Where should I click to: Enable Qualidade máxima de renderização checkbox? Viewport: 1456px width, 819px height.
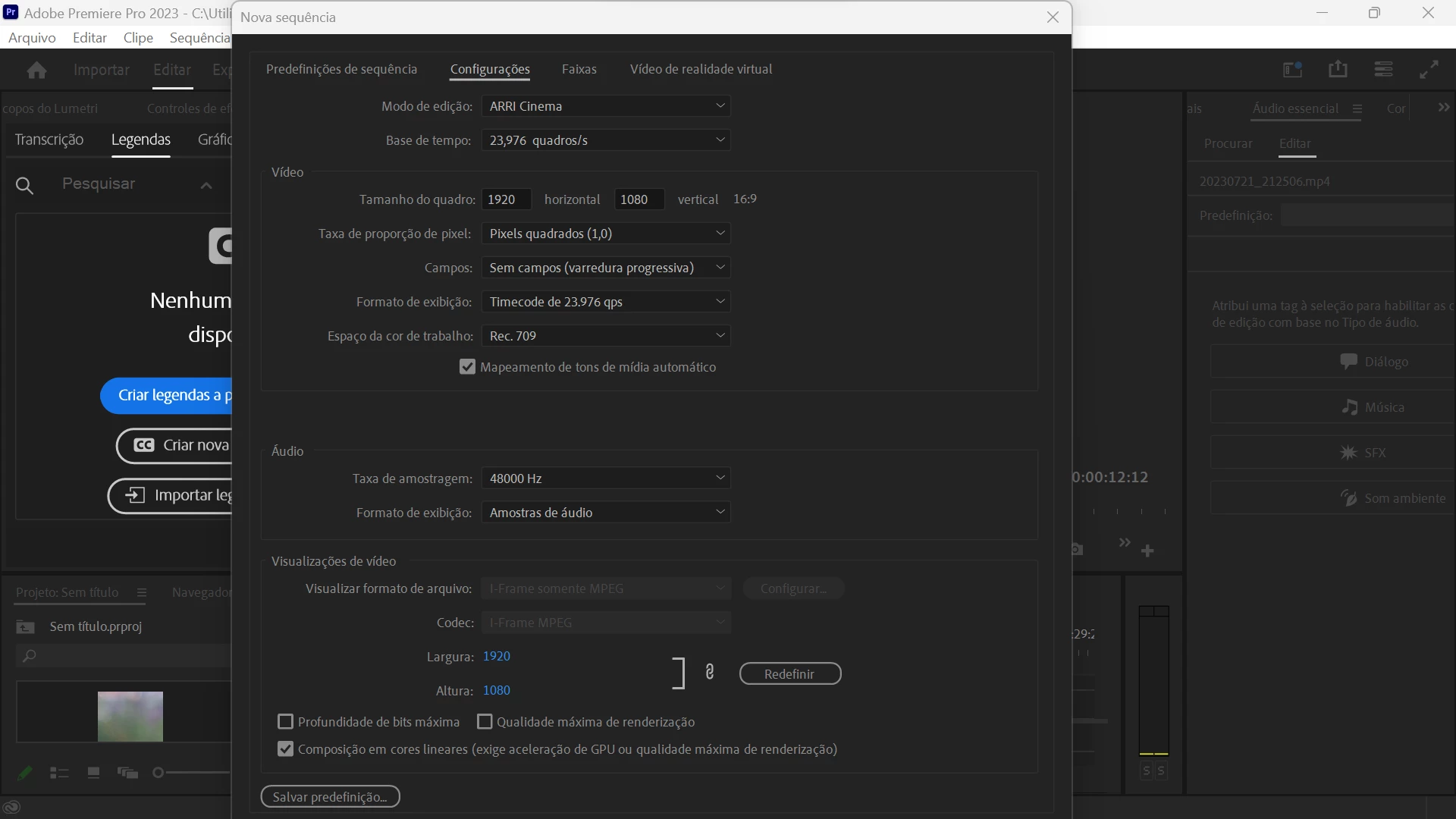[x=485, y=722]
